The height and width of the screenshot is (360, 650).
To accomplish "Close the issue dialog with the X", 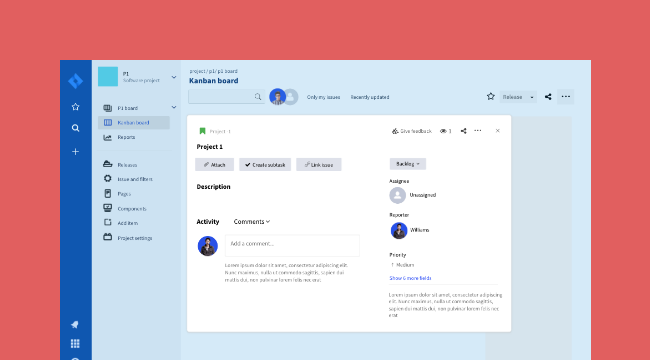I will [497, 131].
